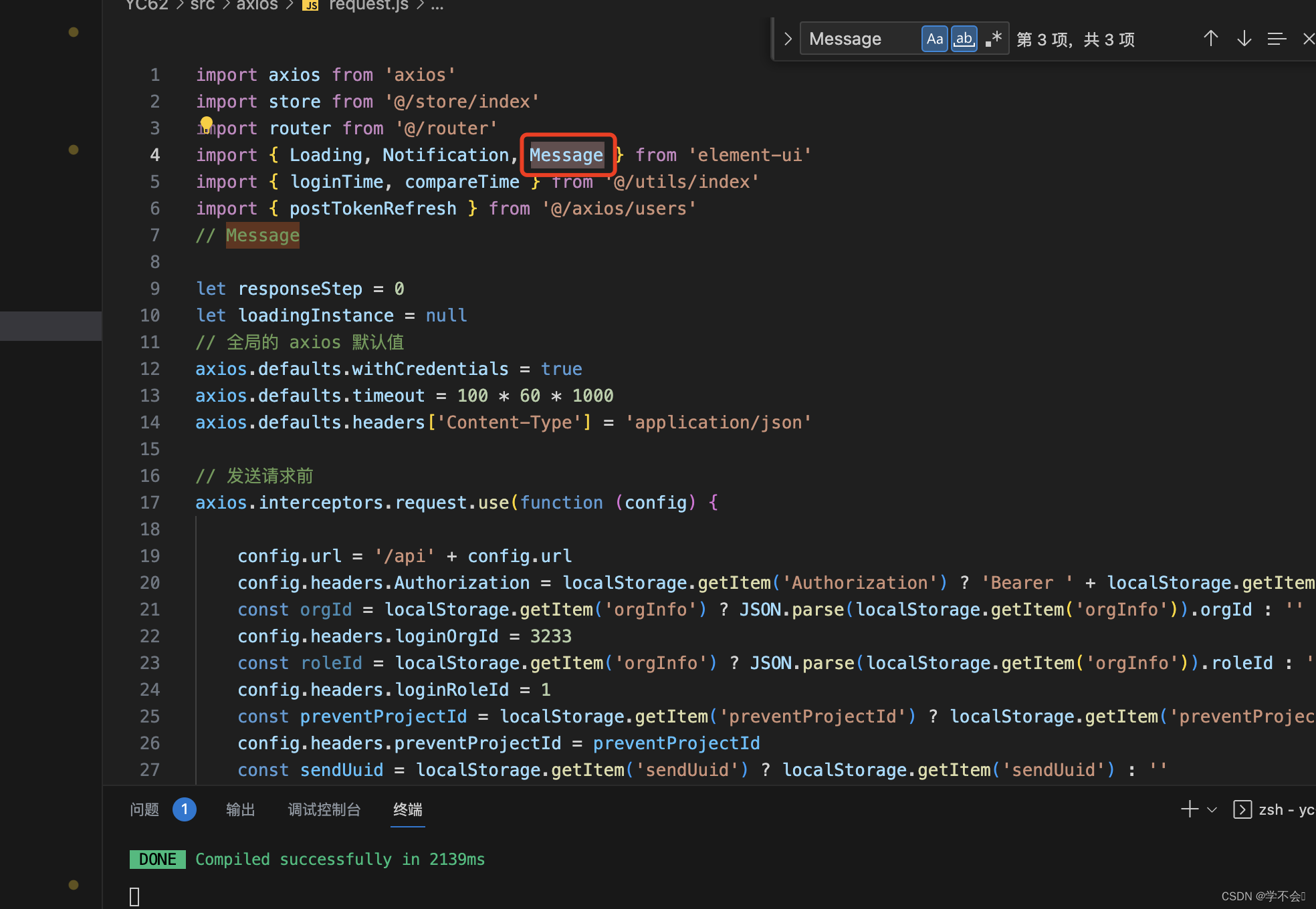This screenshot has height=909, width=1316.
Task: Click breadcrumb ellipsis symbol item
Action: point(437,5)
